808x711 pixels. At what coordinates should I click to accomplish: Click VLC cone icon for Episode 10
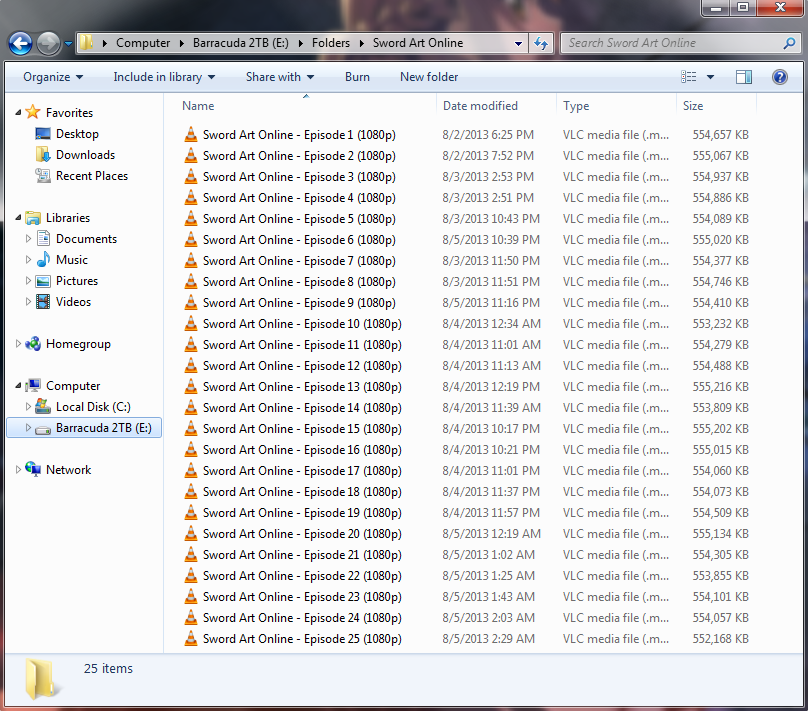[191, 324]
